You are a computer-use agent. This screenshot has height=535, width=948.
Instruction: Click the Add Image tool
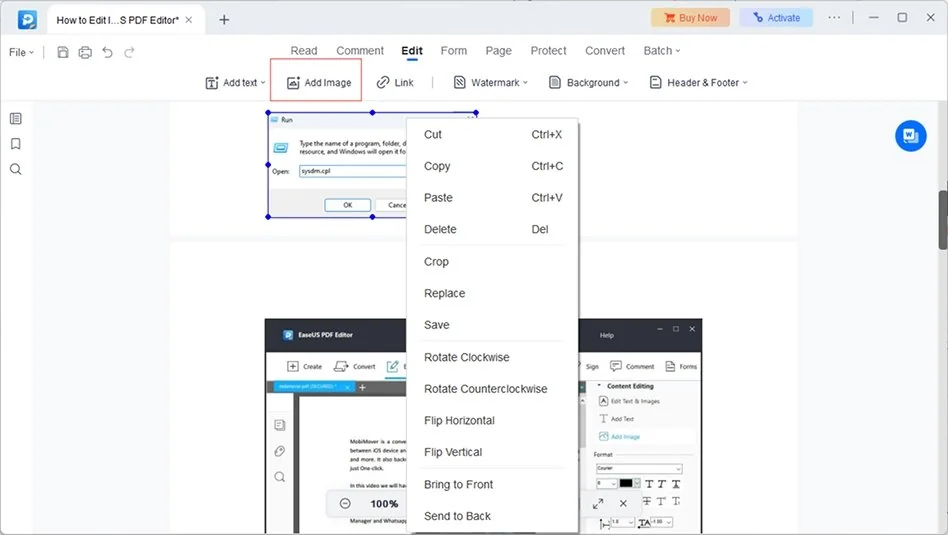(x=318, y=83)
